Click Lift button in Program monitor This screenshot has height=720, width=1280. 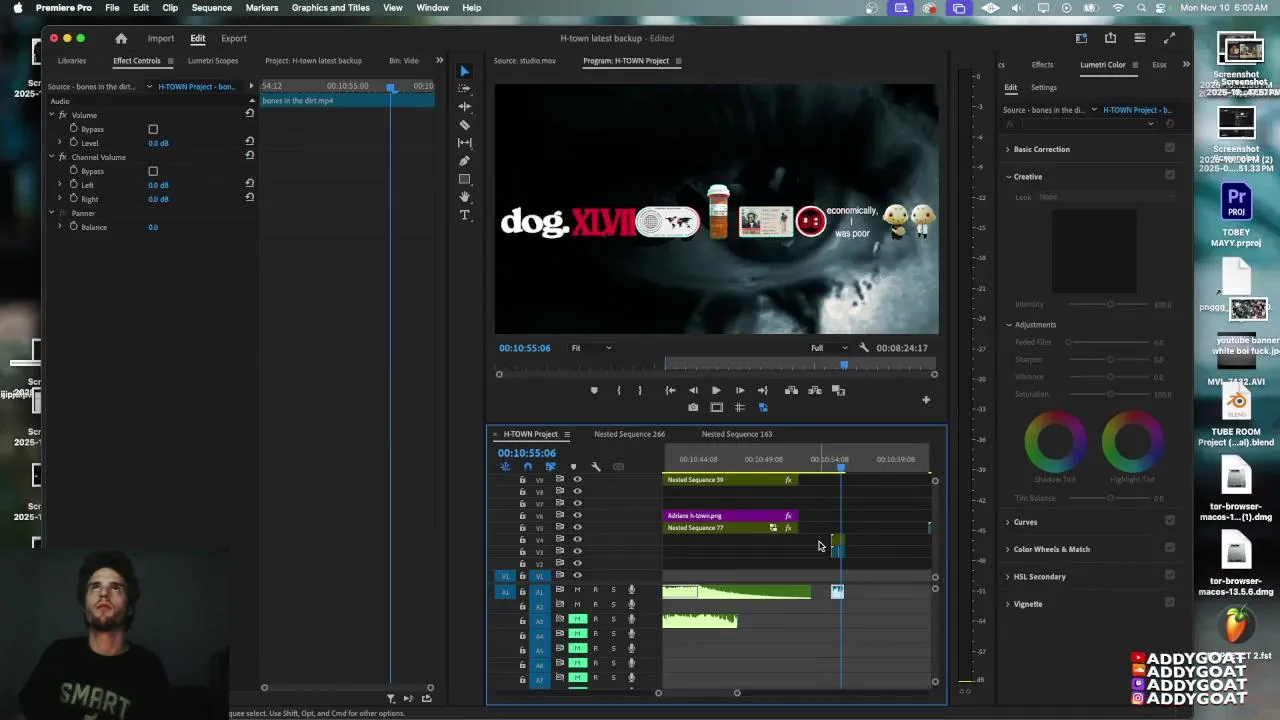coord(791,390)
